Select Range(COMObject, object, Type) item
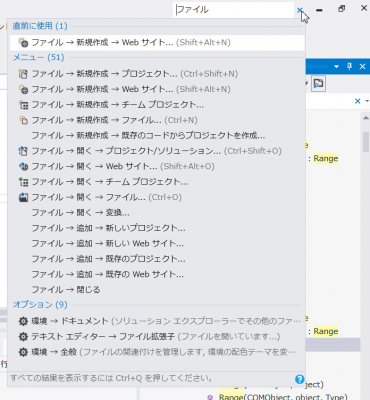This screenshot has width=370, height=400. 283,397
